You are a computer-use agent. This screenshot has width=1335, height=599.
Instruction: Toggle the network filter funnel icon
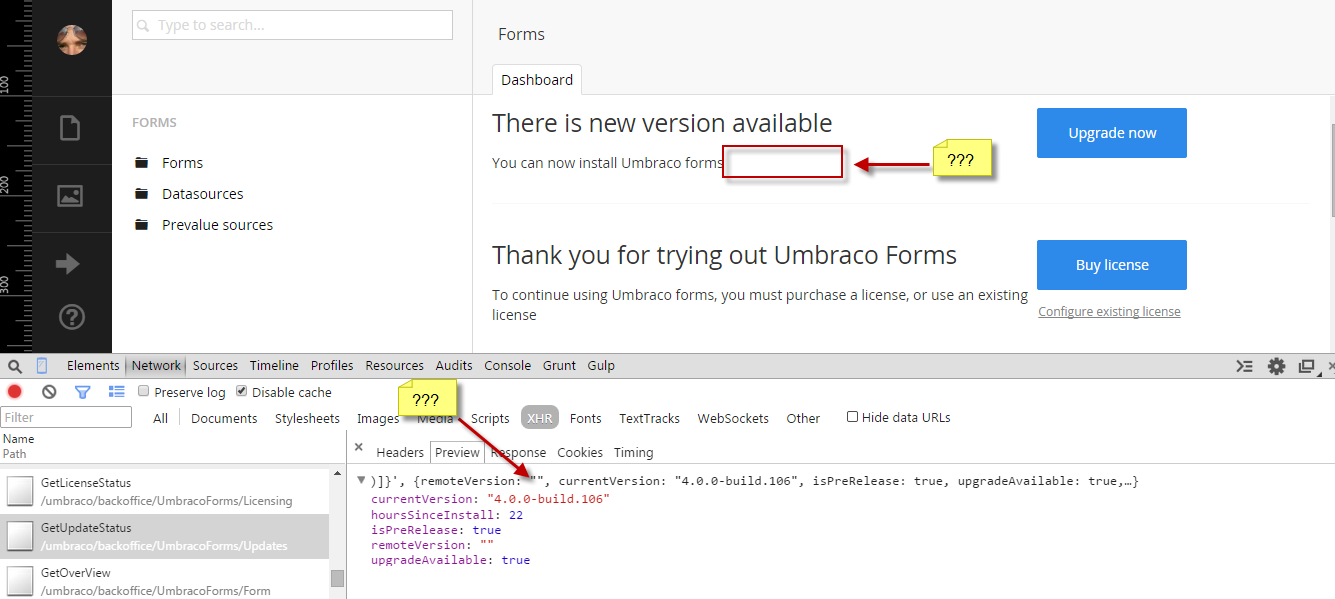click(x=83, y=392)
